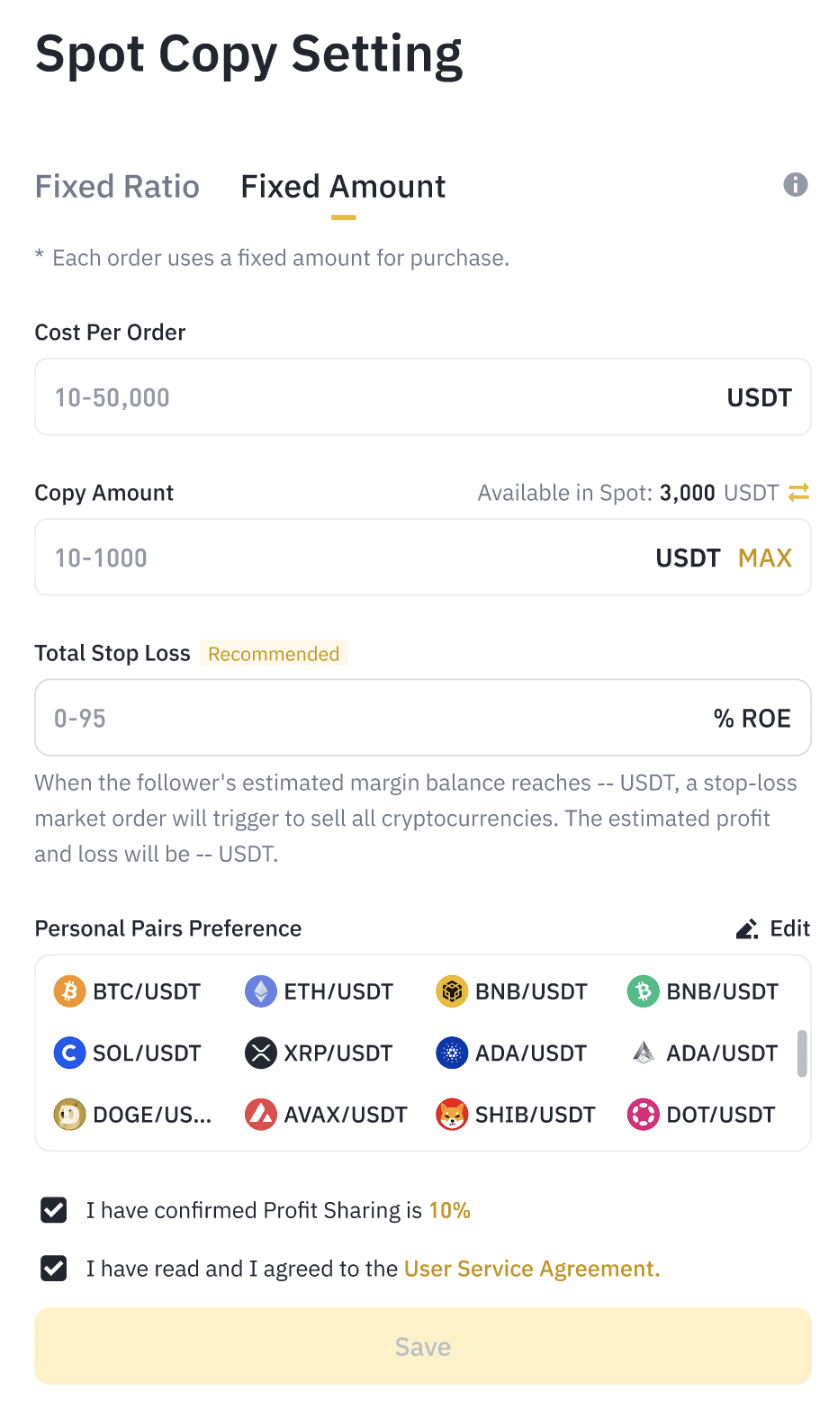
Task: Choose the AVAX/USDT avalanche icon
Action: (260, 1114)
